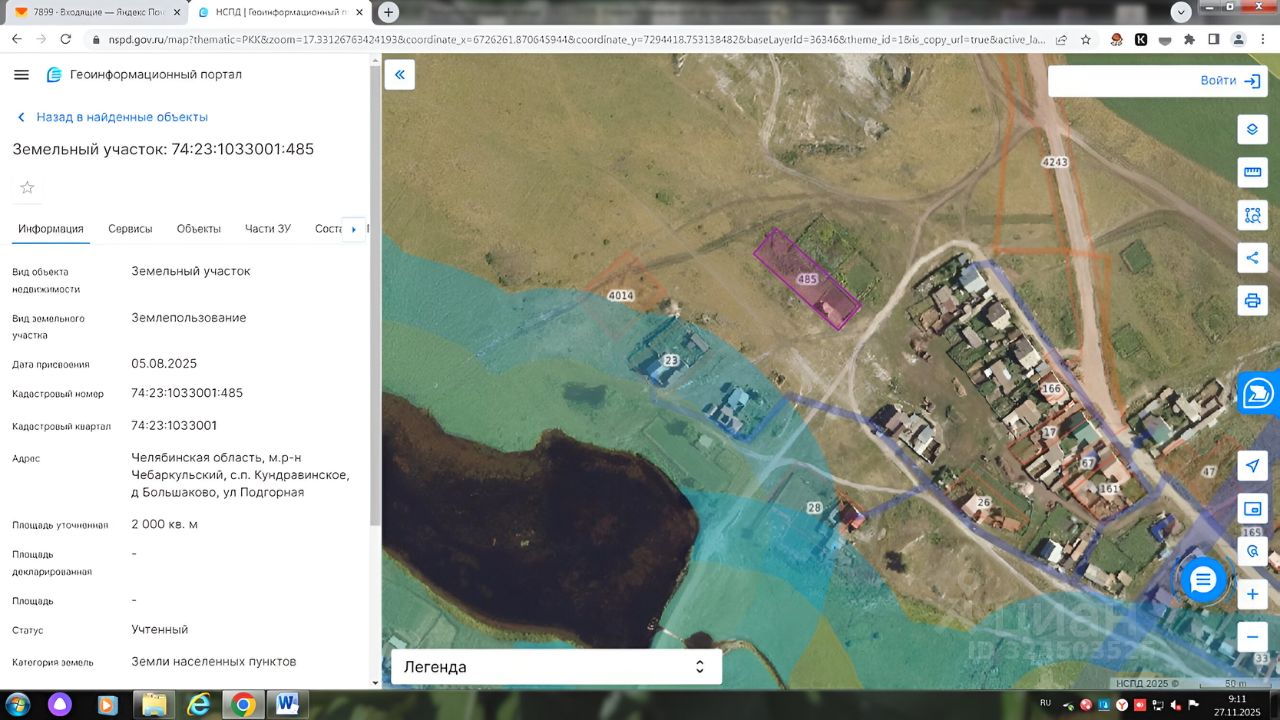Click the parcel labeled 4014 on the map
Image resolution: width=1280 pixels, height=720 pixels.
(x=621, y=296)
